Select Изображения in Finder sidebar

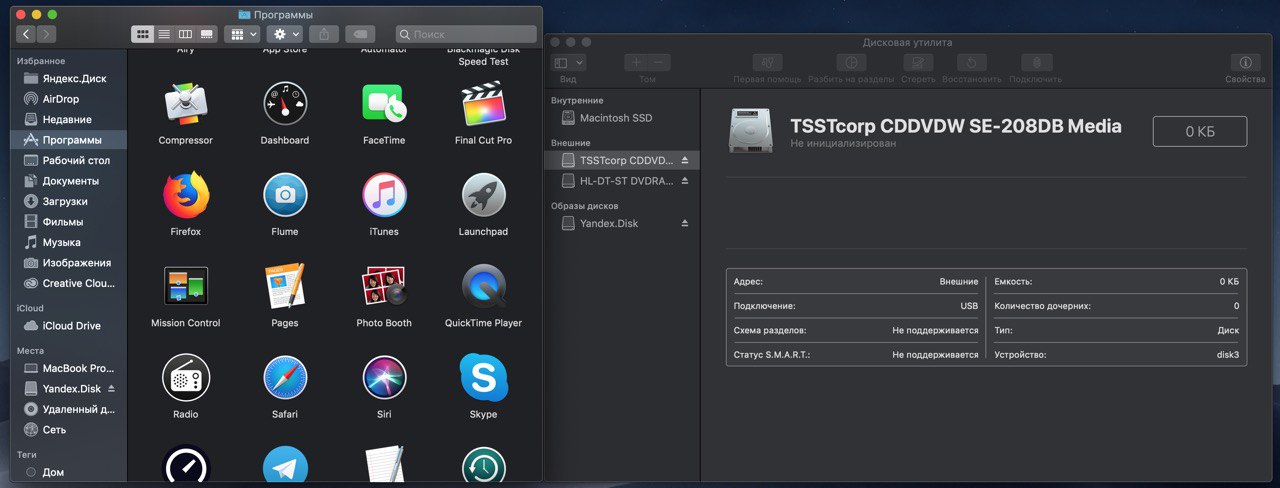(x=70, y=263)
